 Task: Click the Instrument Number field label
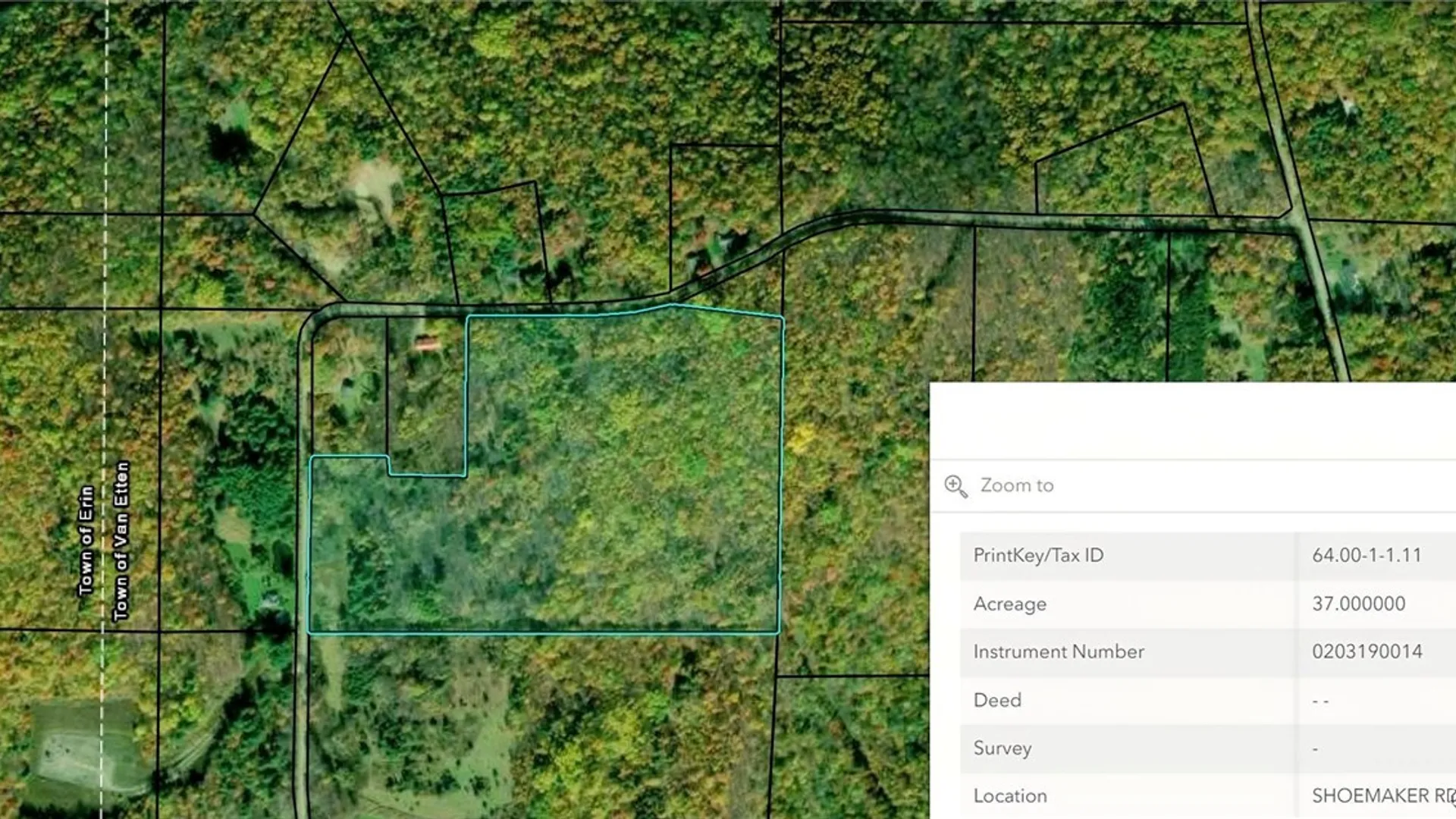1058,651
